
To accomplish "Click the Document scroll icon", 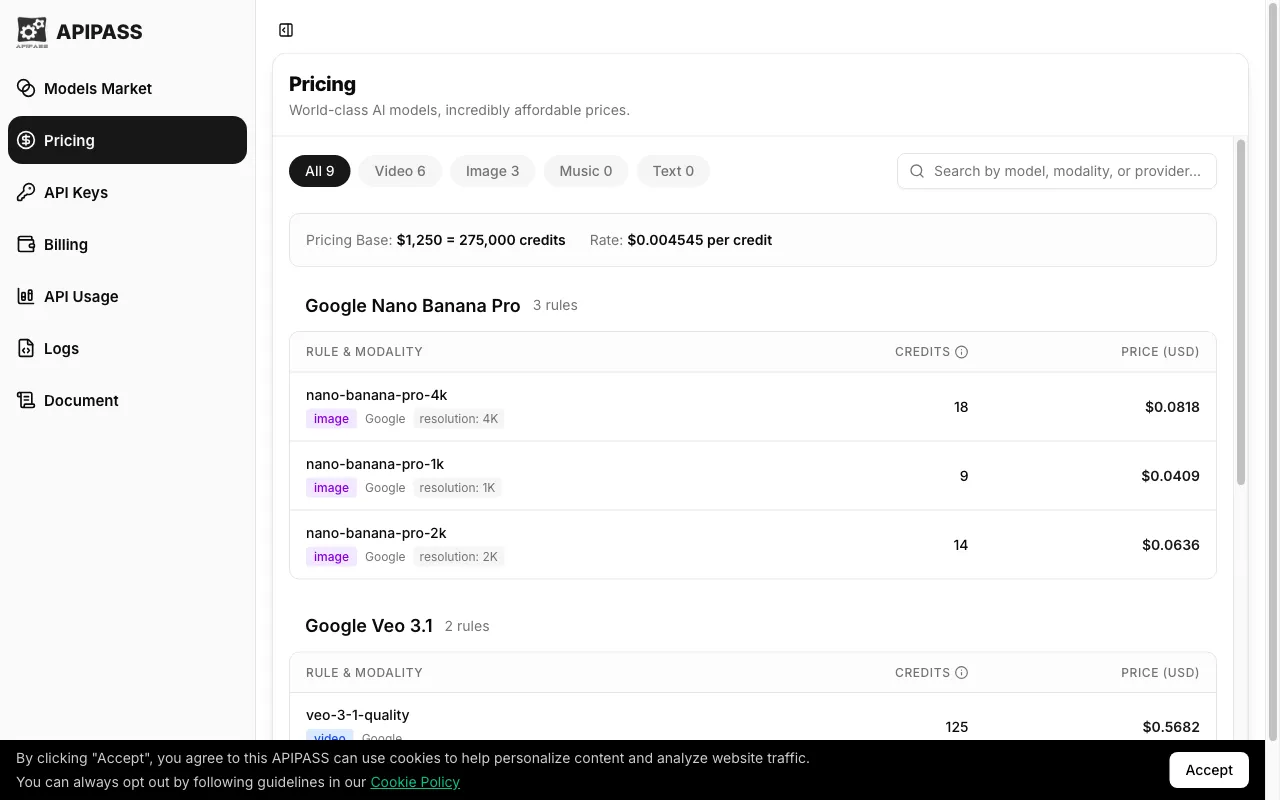I will tap(26, 400).
